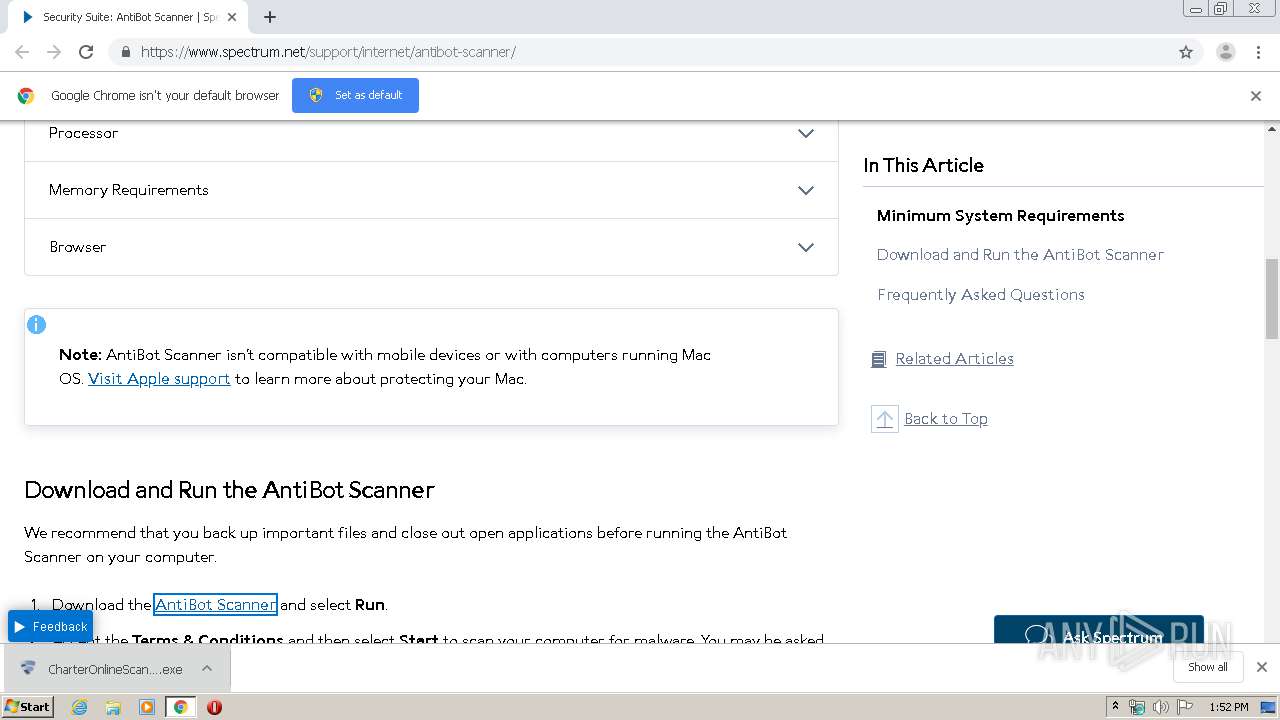Click the taskbar clock showing 1:52 PM

(1228, 707)
